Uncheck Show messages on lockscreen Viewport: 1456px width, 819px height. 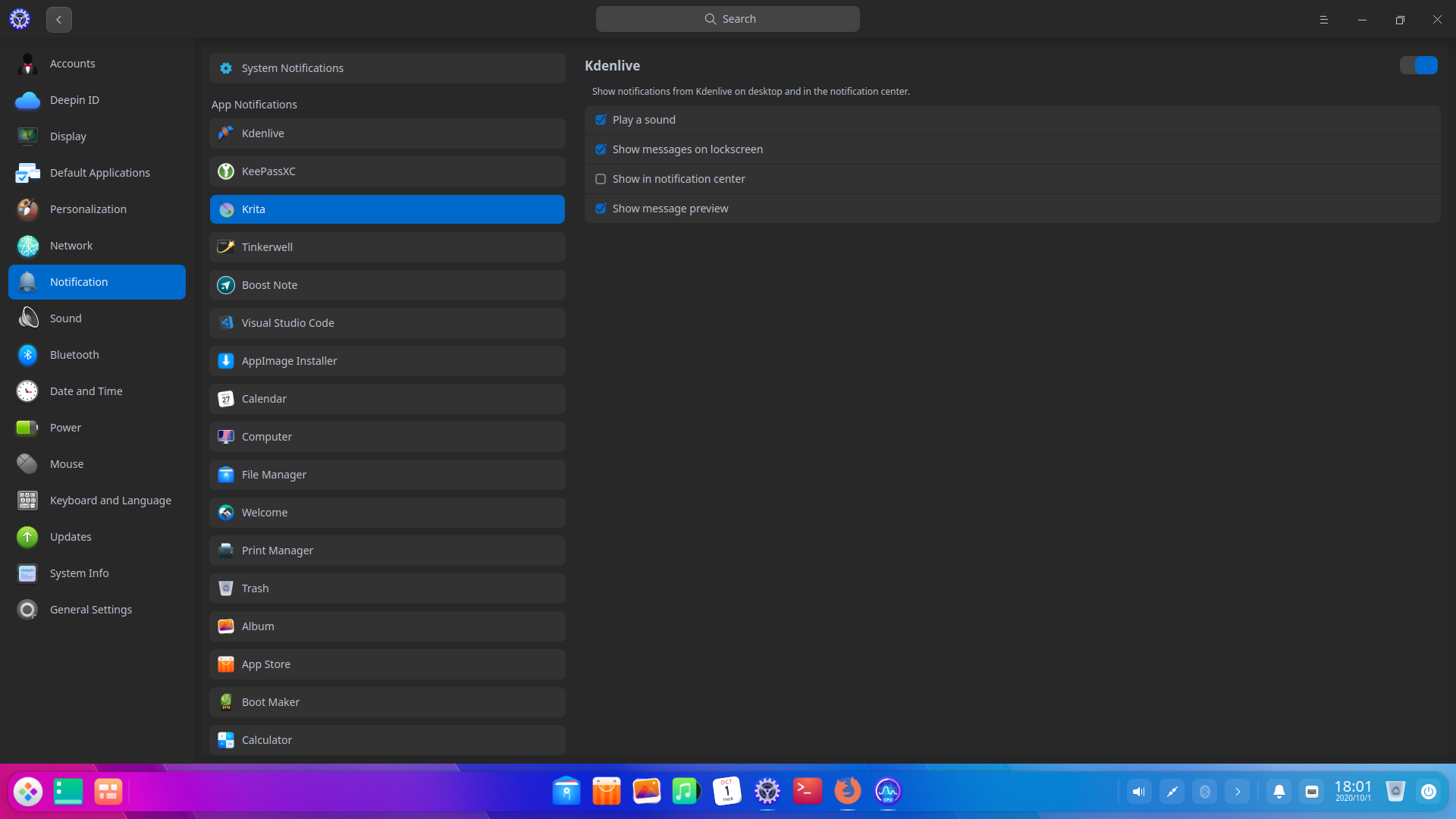(x=601, y=149)
